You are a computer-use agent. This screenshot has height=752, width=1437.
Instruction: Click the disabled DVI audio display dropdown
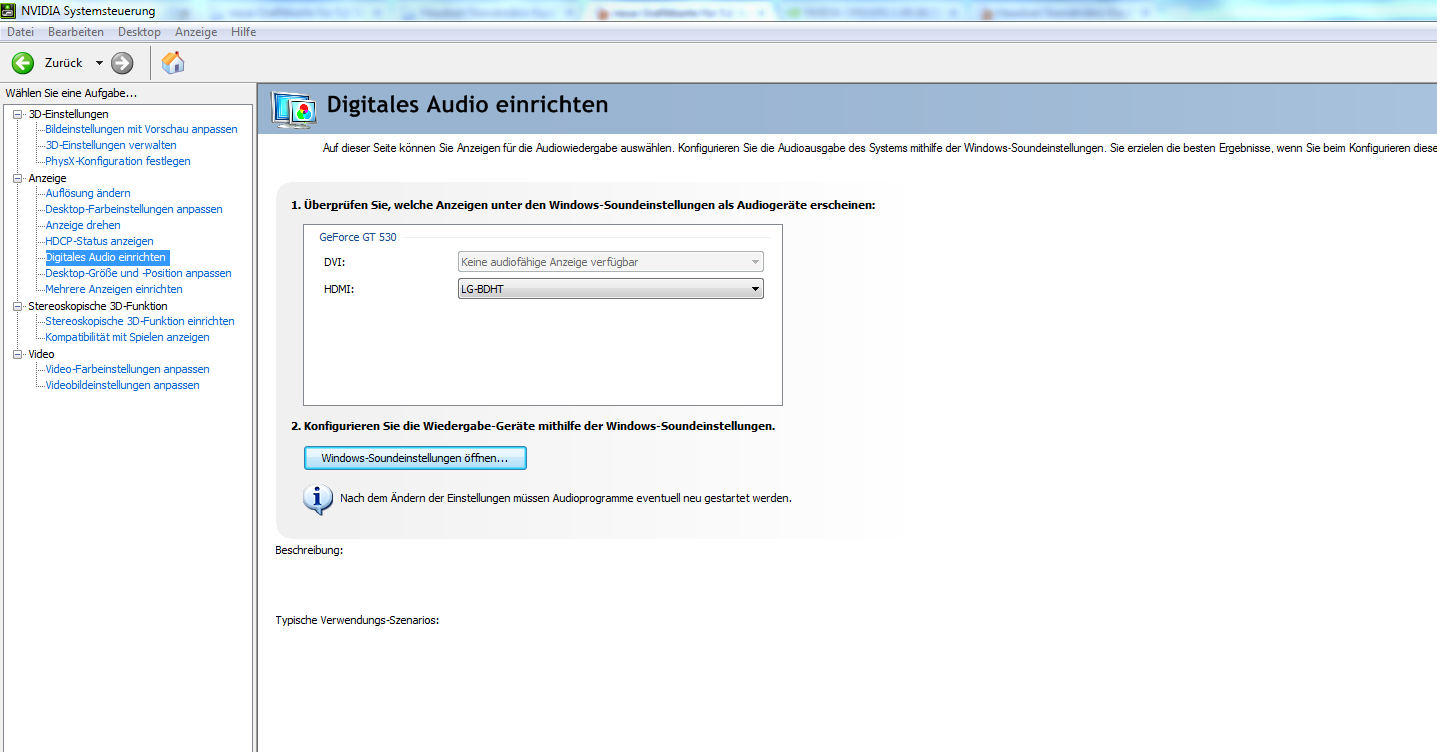(611, 262)
